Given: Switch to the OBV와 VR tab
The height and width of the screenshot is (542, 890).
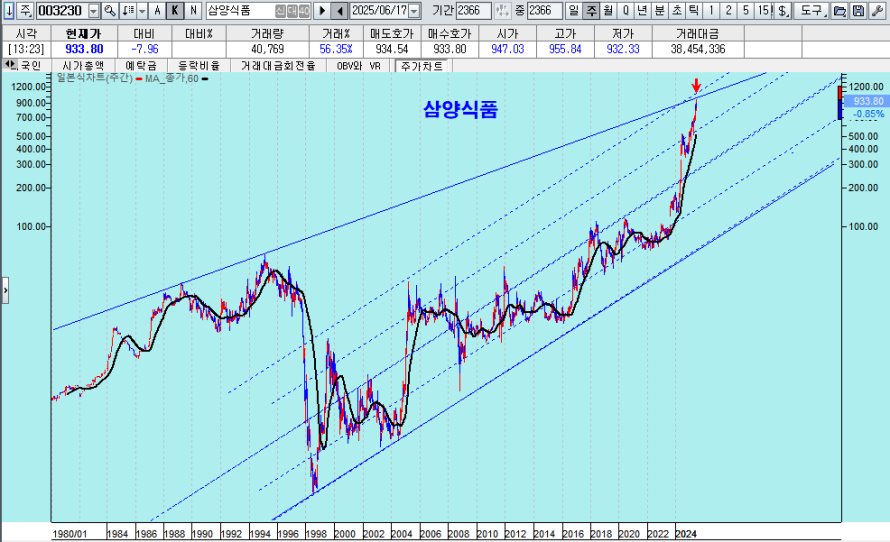Looking at the screenshot, I should coord(359,66).
